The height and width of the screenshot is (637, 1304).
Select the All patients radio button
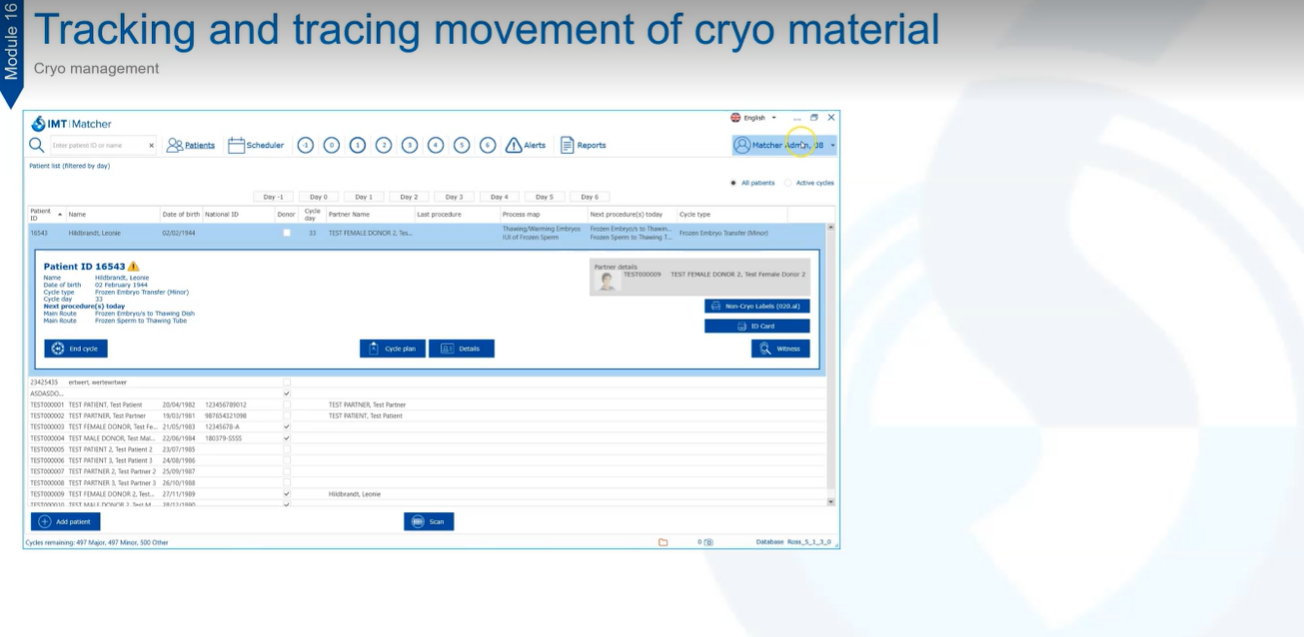733,183
